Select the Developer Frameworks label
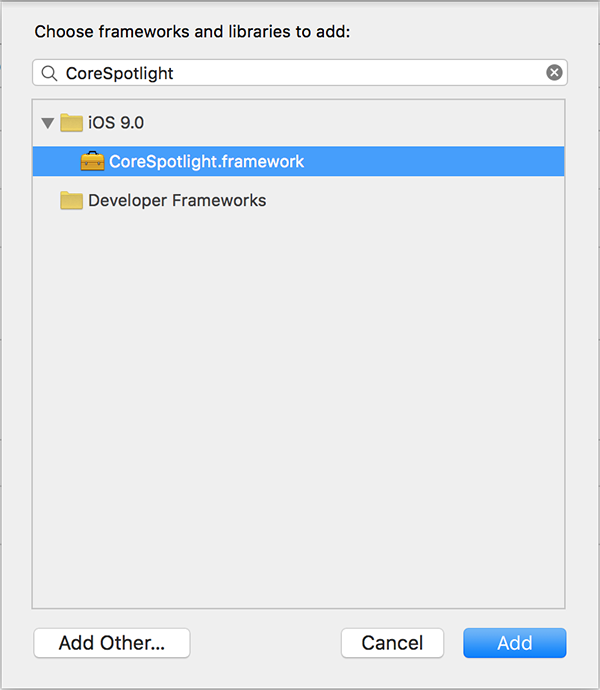This screenshot has width=600, height=690. tap(177, 200)
